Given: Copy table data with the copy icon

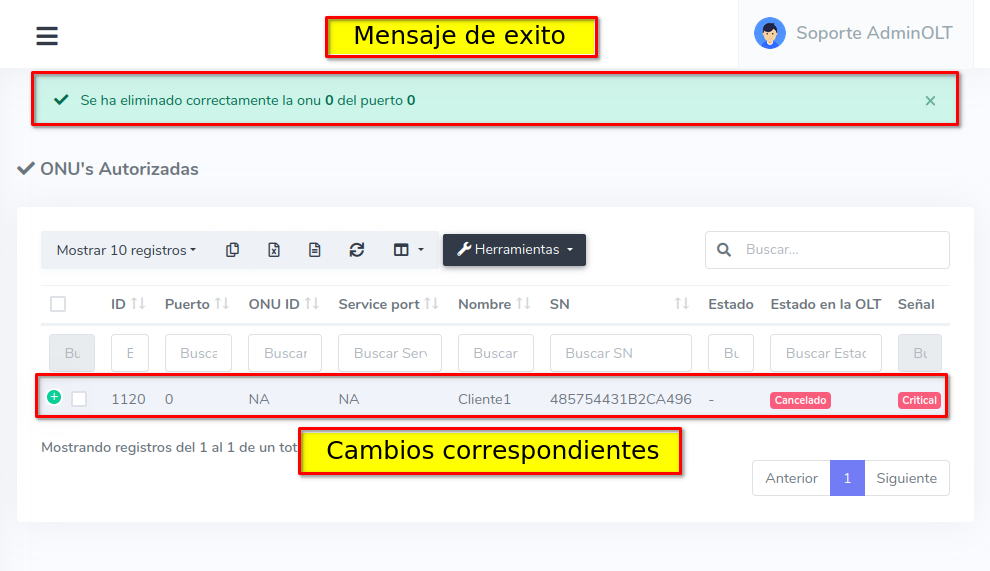Looking at the screenshot, I should point(232,250).
